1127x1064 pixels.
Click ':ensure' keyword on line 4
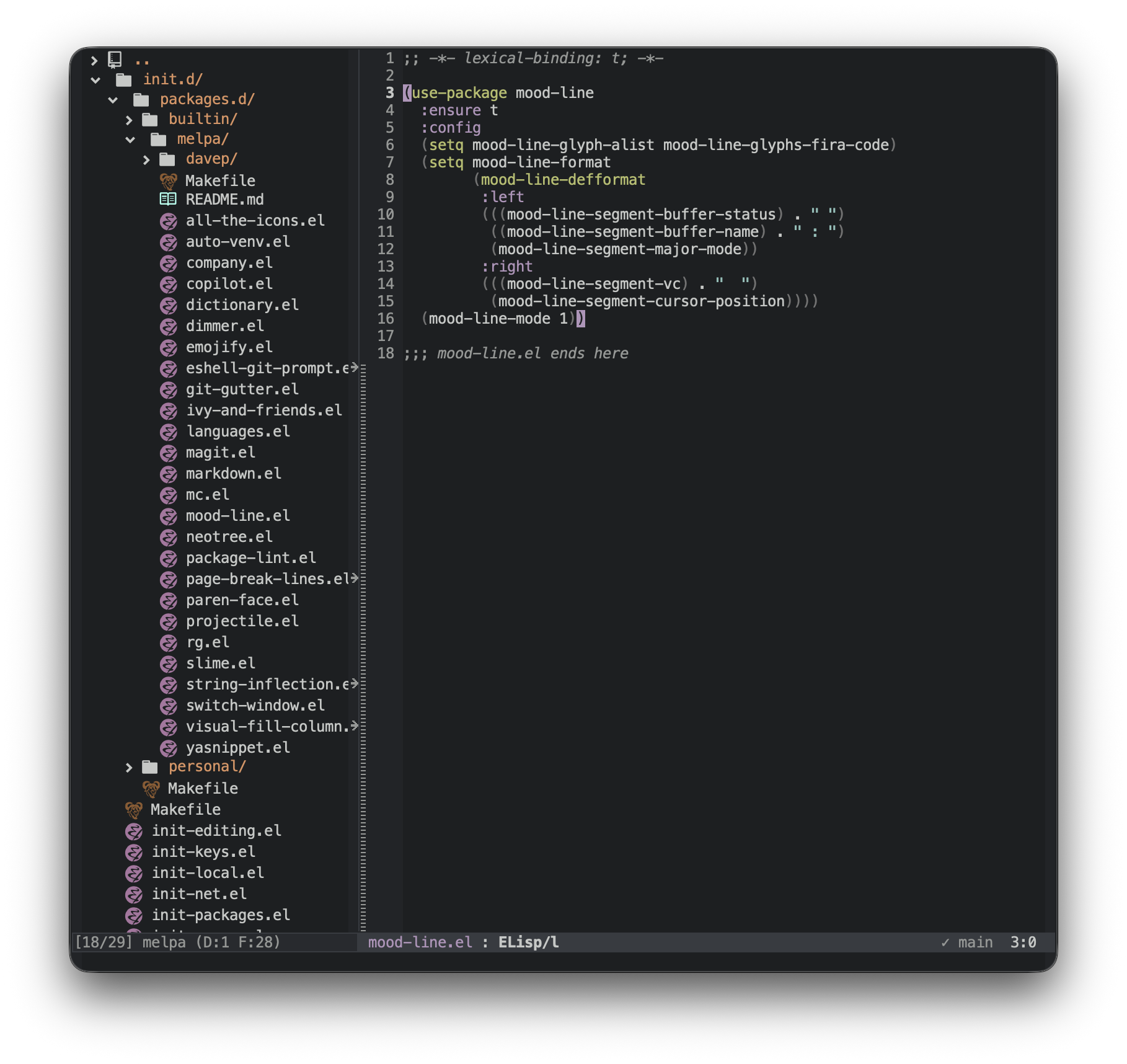tap(451, 110)
